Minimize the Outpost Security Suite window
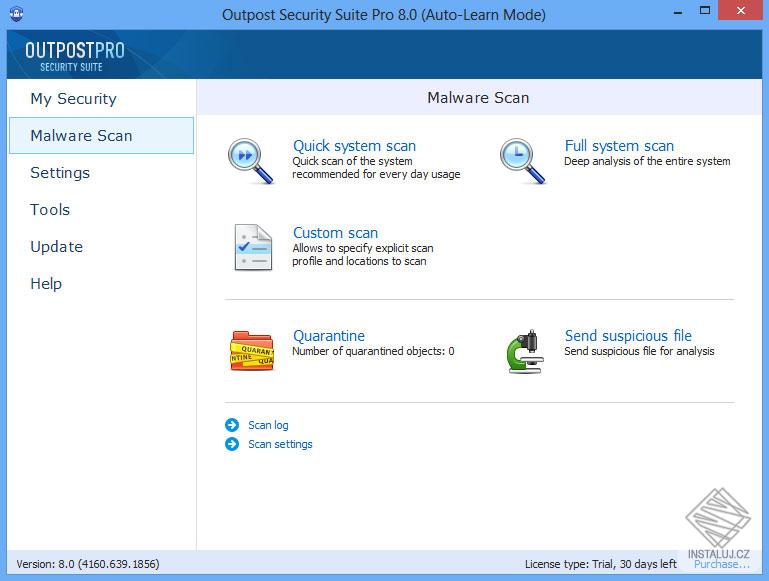 coord(678,12)
